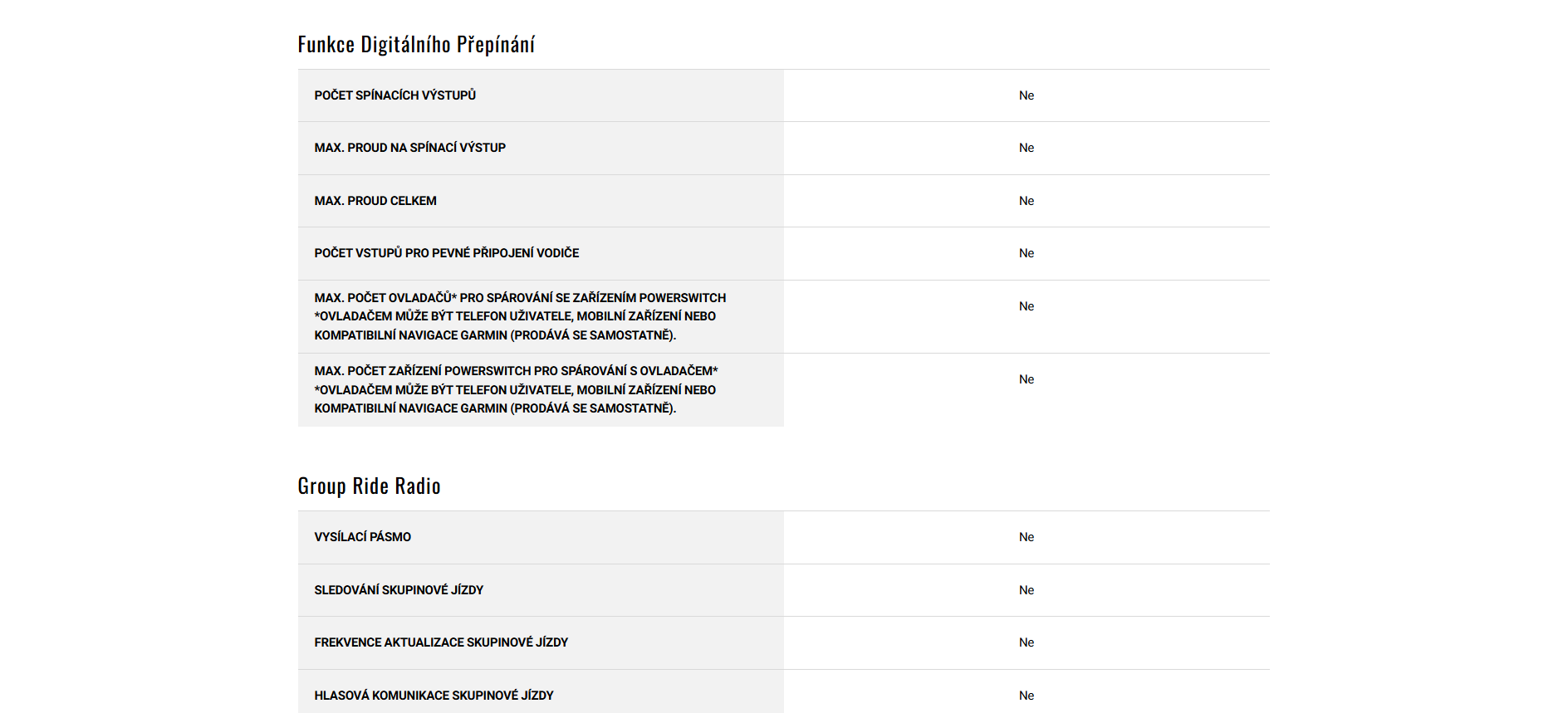Select the 'Max. proud celkem' row label

click(x=375, y=201)
